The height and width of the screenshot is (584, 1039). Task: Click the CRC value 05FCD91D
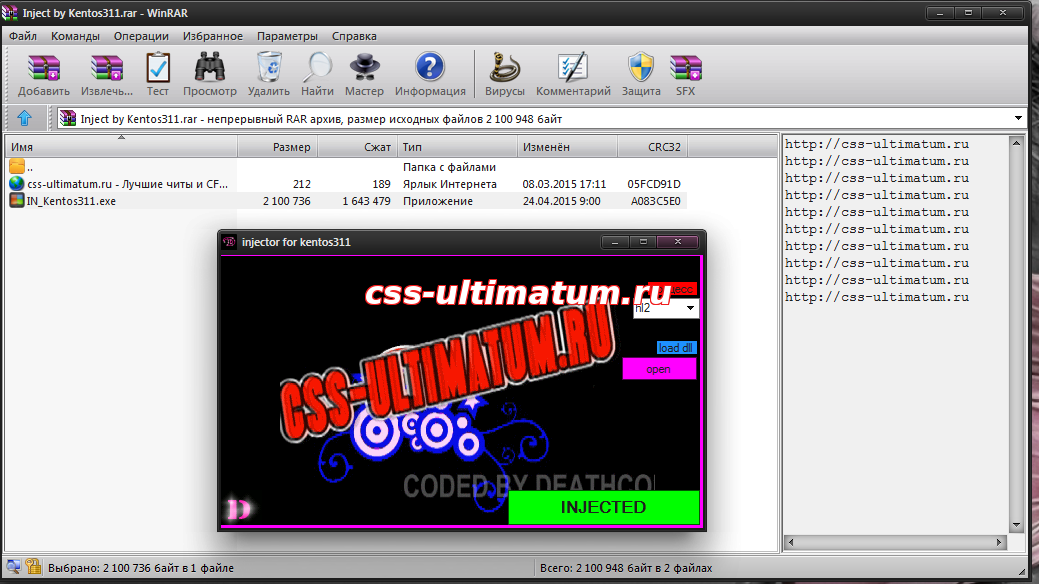coord(654,184)
